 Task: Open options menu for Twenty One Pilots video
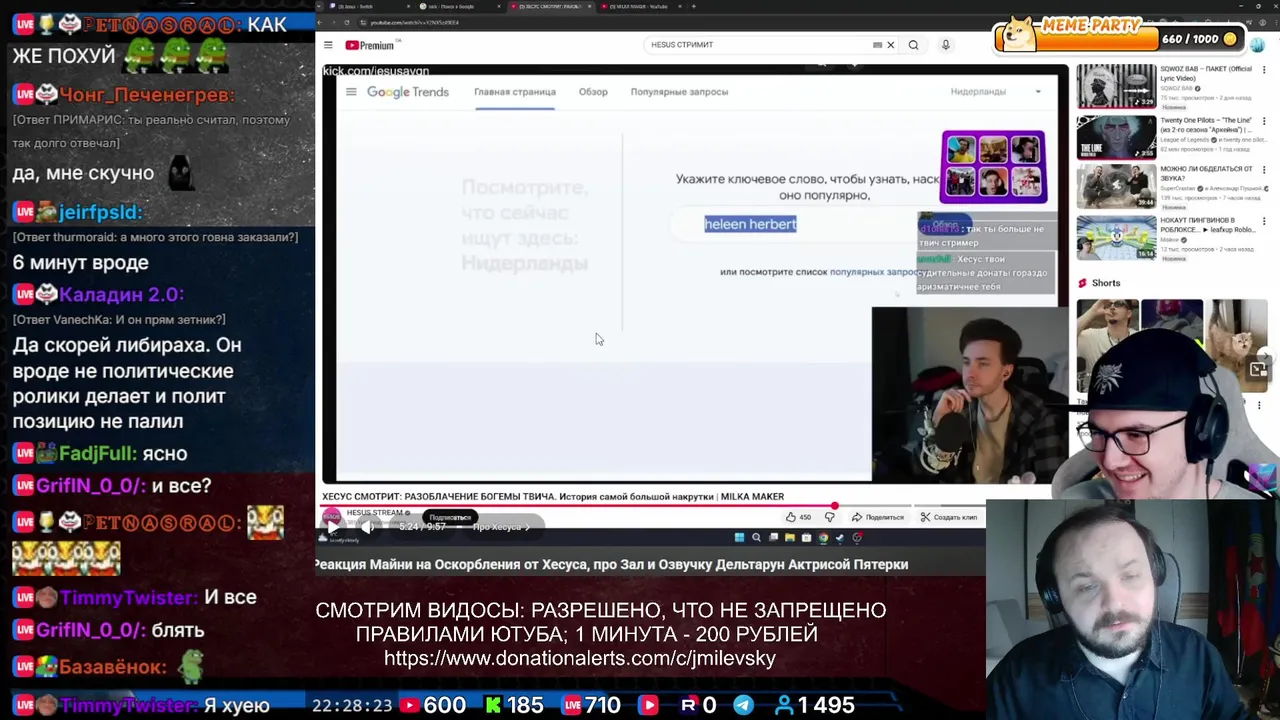point(1266,123)
